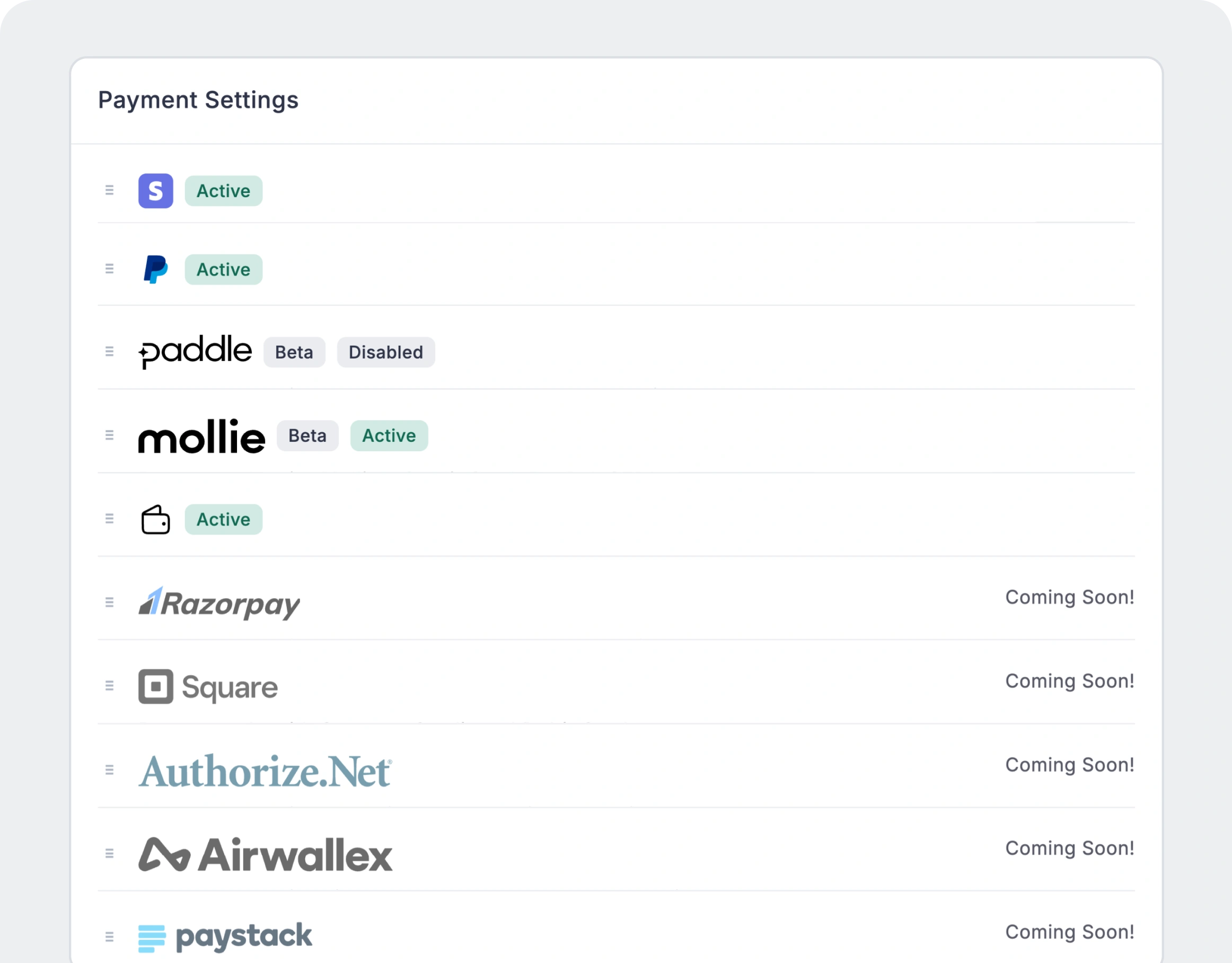Screen dimensions: 1232x963
Task: Select the Mollie logo
Action: tap(201, 435)
